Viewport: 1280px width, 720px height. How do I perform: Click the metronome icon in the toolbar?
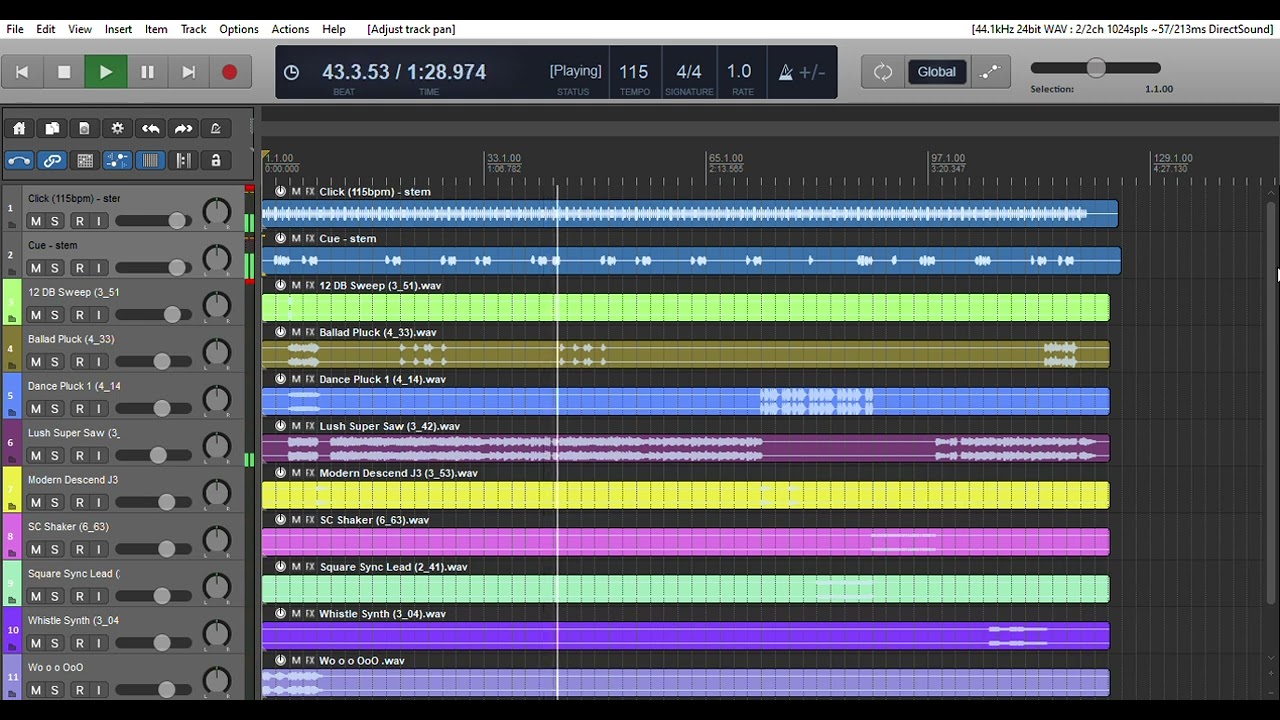click(215, 128)
